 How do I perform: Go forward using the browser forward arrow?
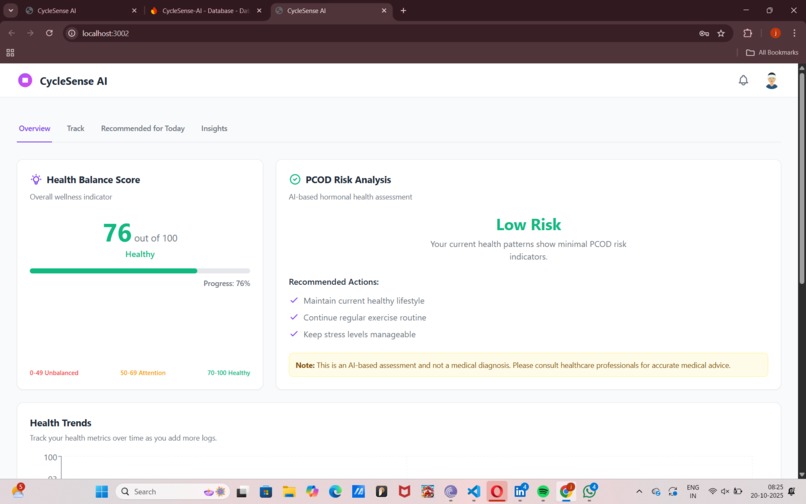click(x=30, y=33)
